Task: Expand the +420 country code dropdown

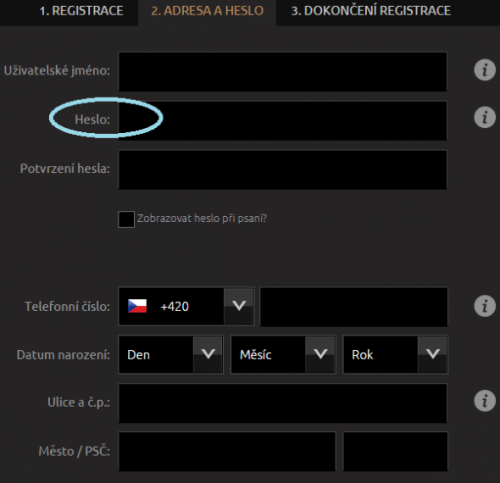Action: tap(239, 306)
